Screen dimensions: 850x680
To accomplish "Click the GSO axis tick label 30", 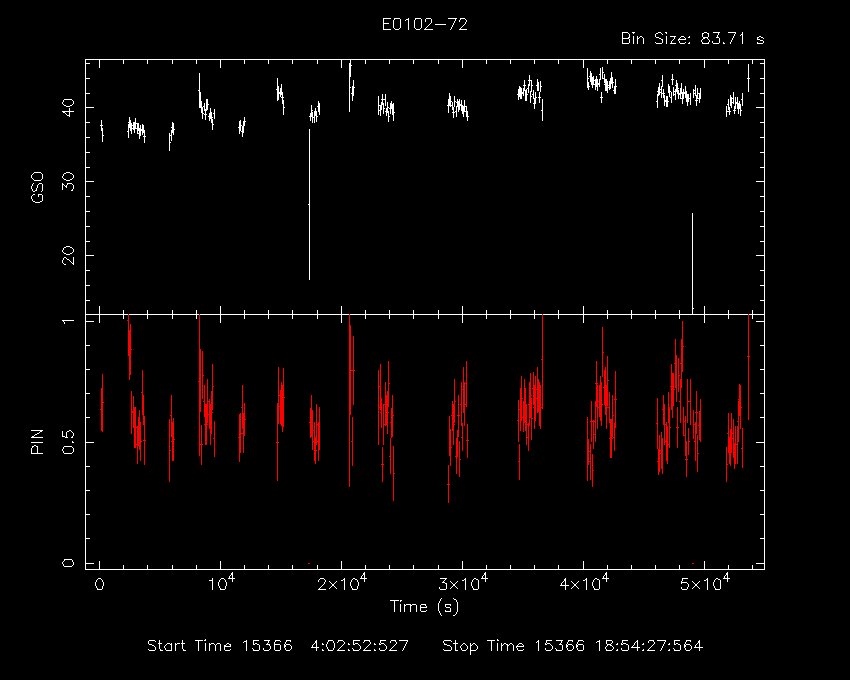I will [69, 181].
